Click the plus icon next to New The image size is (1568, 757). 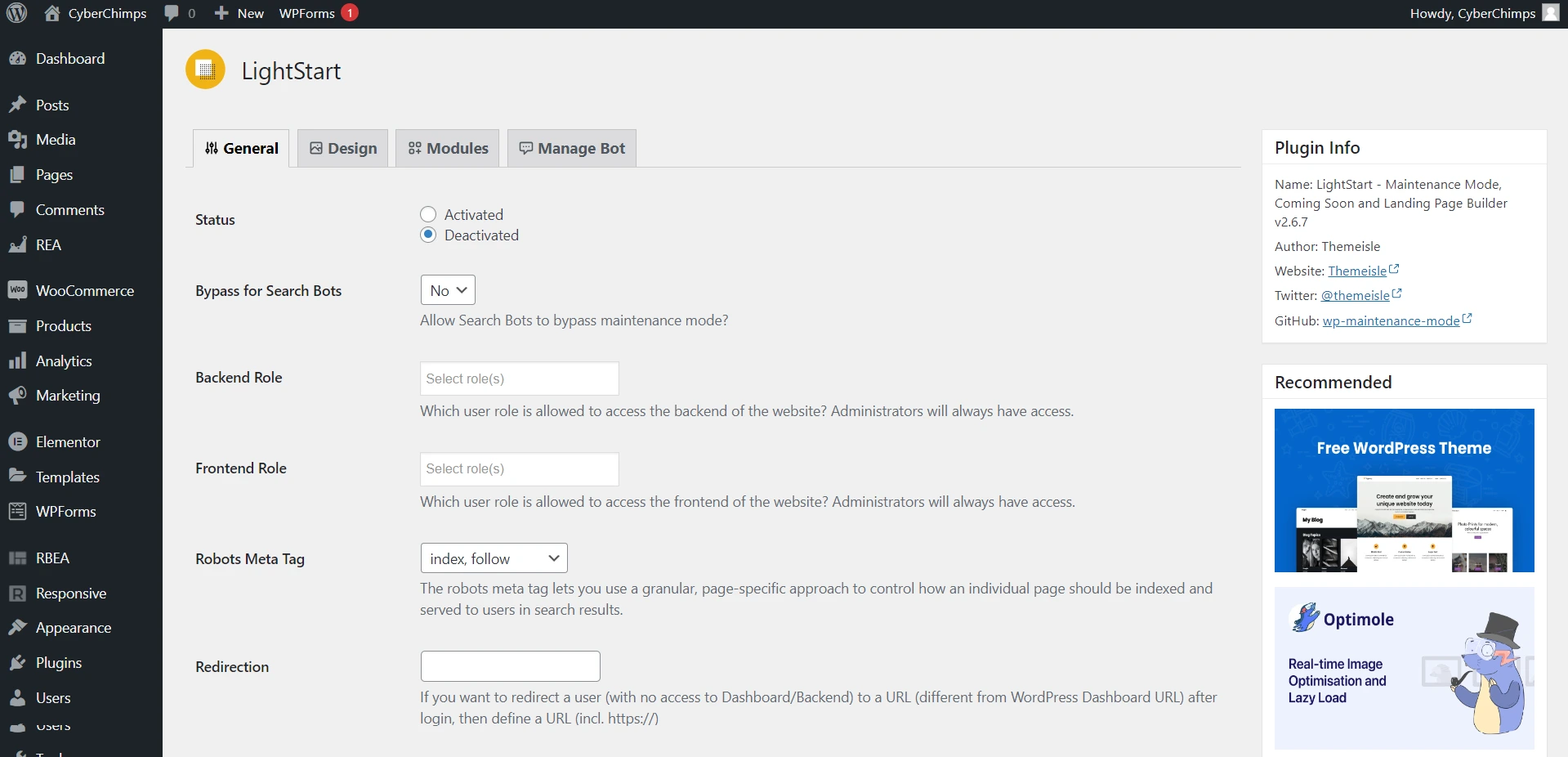pyautogui.click(x=221, y=13)
